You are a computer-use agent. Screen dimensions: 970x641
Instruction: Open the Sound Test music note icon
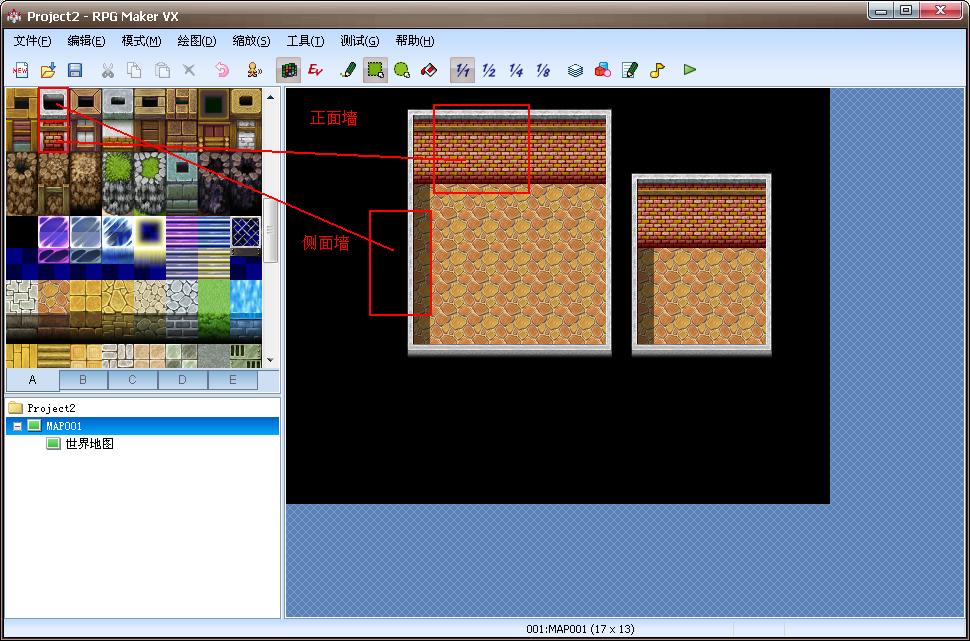coord(657,70)
